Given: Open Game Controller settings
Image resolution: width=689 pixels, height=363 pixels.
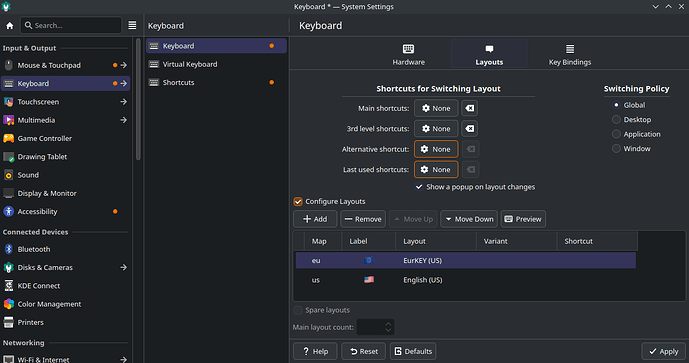Looking at the screenshot, I should click(x=65, y=138).
